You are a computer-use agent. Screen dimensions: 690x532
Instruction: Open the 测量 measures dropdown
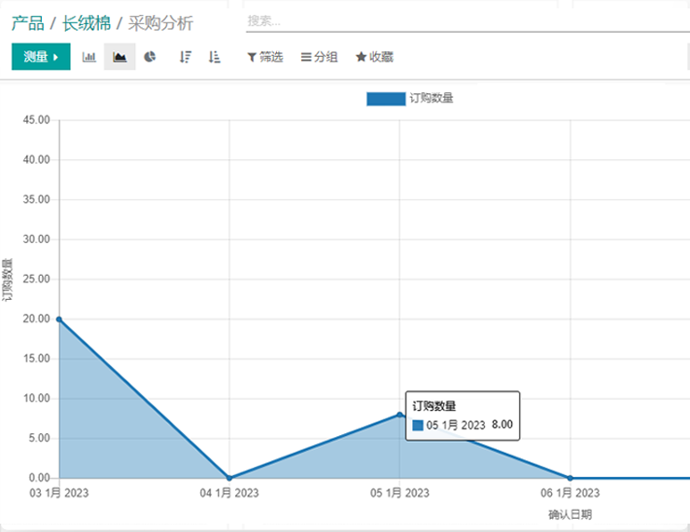pyautogui.click(x=41, y=57)
